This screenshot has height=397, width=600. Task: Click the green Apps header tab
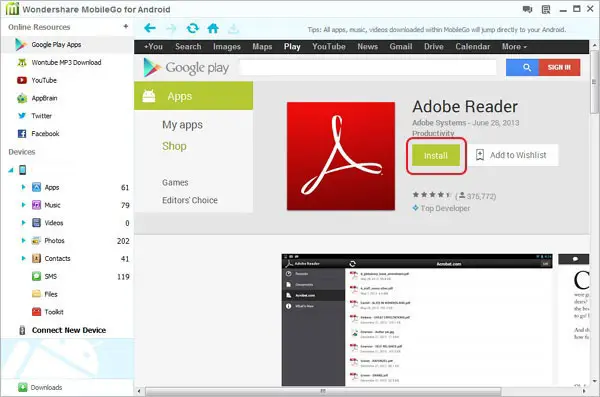point(193,96)
